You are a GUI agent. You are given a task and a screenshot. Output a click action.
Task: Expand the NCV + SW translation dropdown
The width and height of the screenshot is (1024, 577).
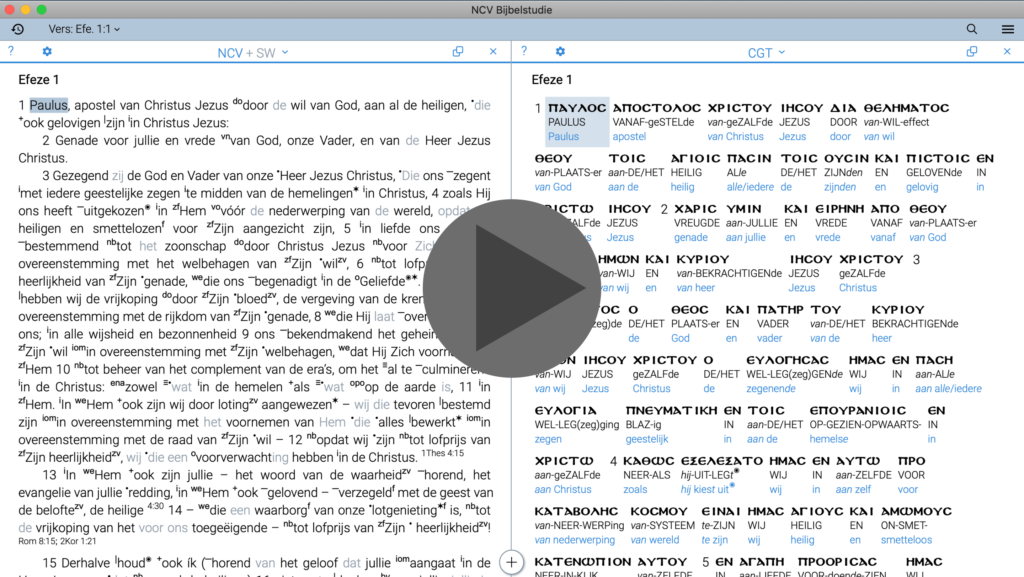tap(253, 53)
